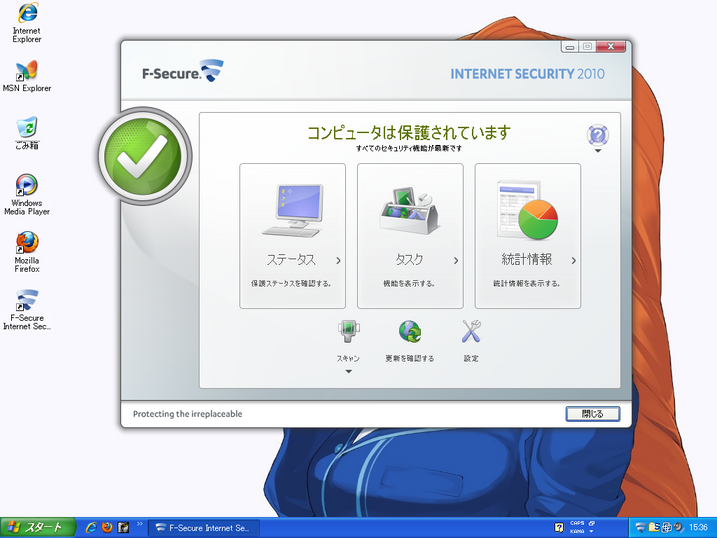Expand quick launch overflow chevron
This screenshot has width=717, height=538.
click(140, 524)
